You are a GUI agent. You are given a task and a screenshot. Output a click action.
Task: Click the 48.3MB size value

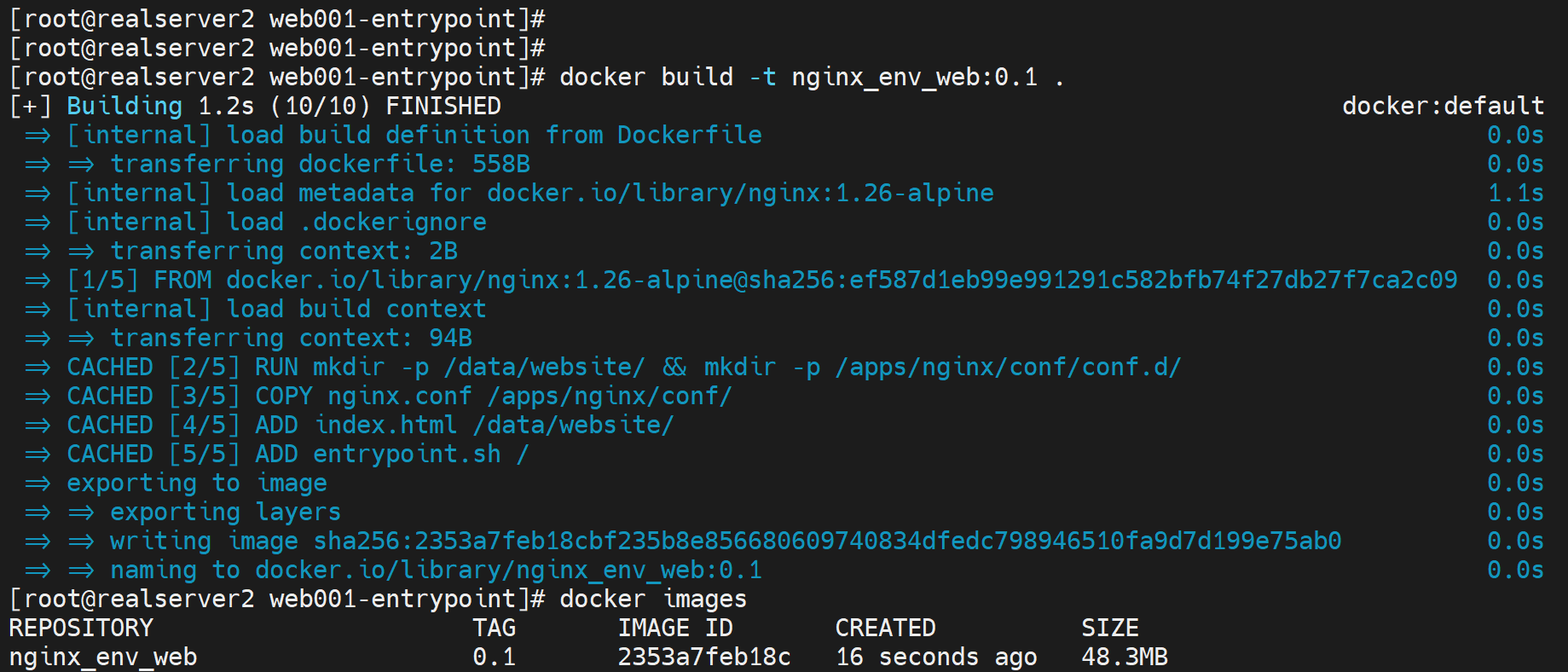[1125, 657]
